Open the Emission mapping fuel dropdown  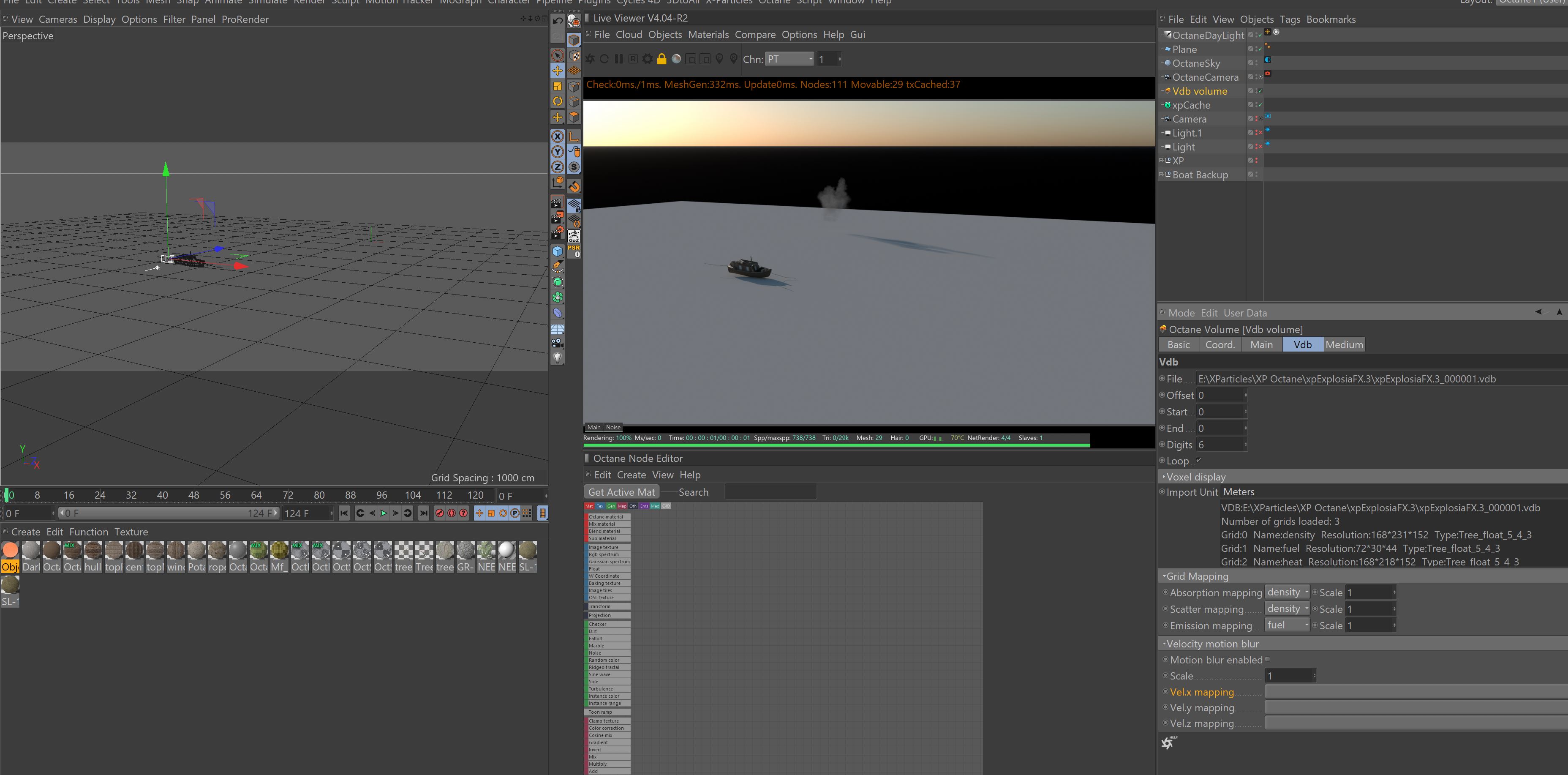(x=1287, y=625)
